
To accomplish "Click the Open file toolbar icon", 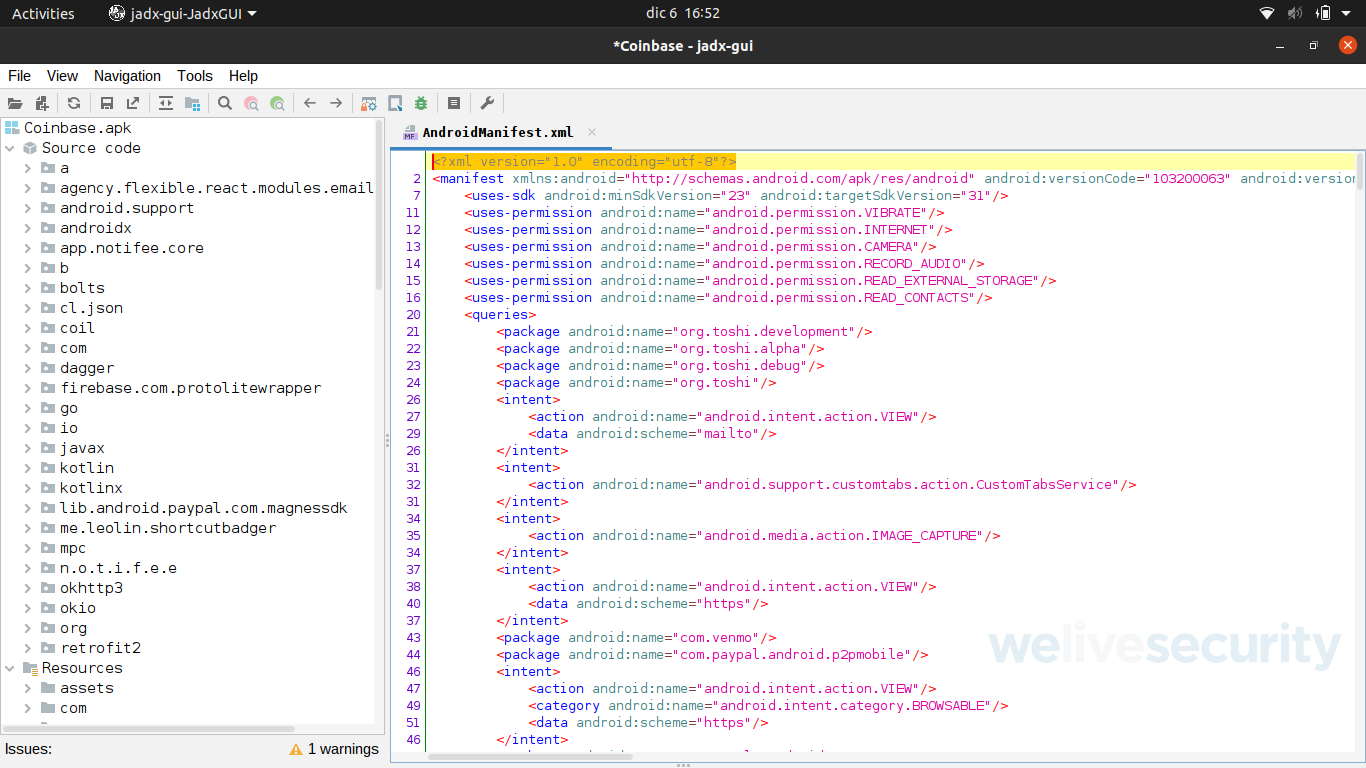I will pyautogui.click(x=15, y=103).
